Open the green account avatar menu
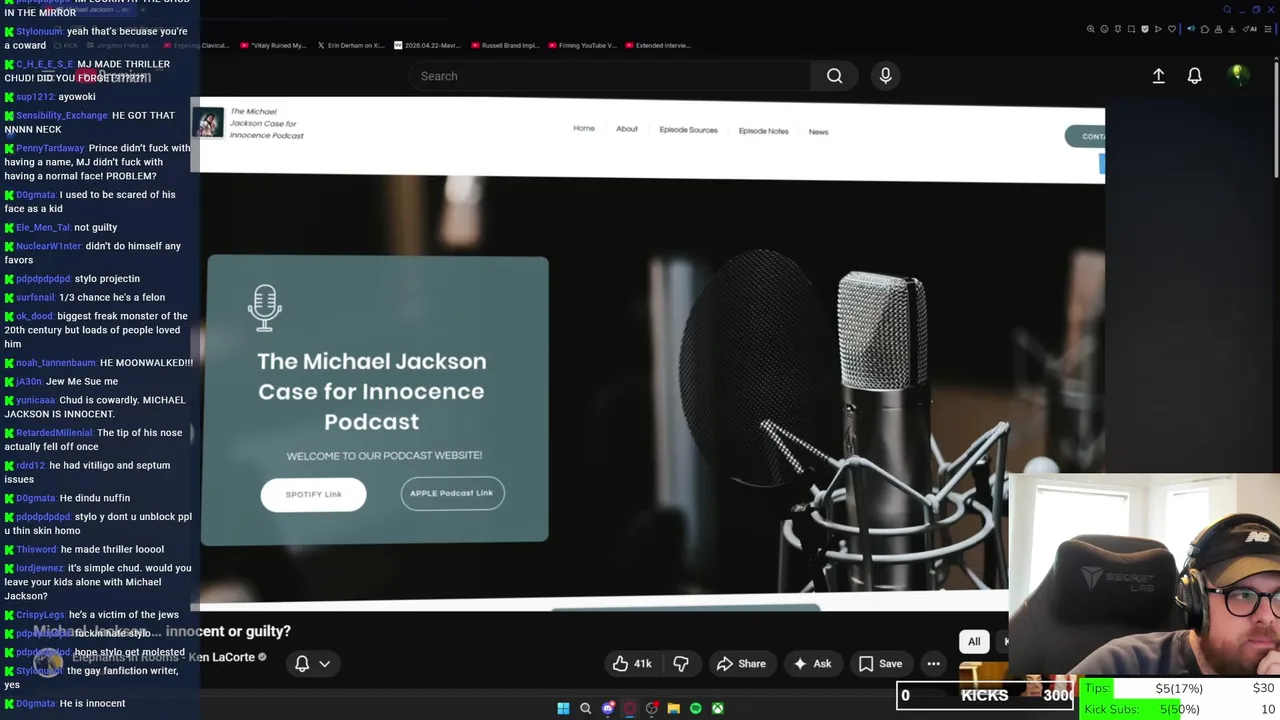Viewport: 1280px width, 720px height. 1238,75
